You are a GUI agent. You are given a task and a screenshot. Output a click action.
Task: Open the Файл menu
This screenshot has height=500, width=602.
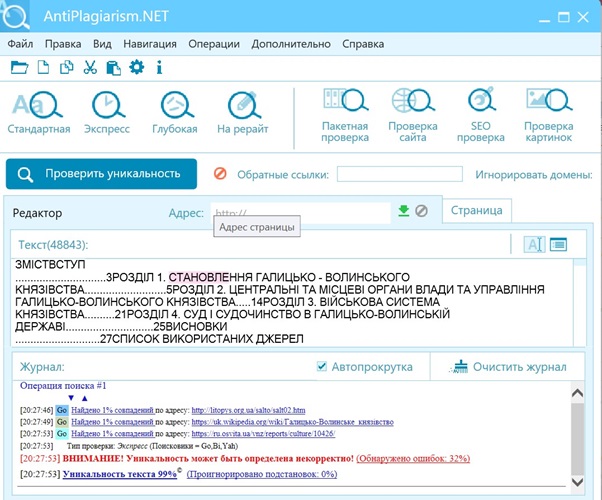20,44
